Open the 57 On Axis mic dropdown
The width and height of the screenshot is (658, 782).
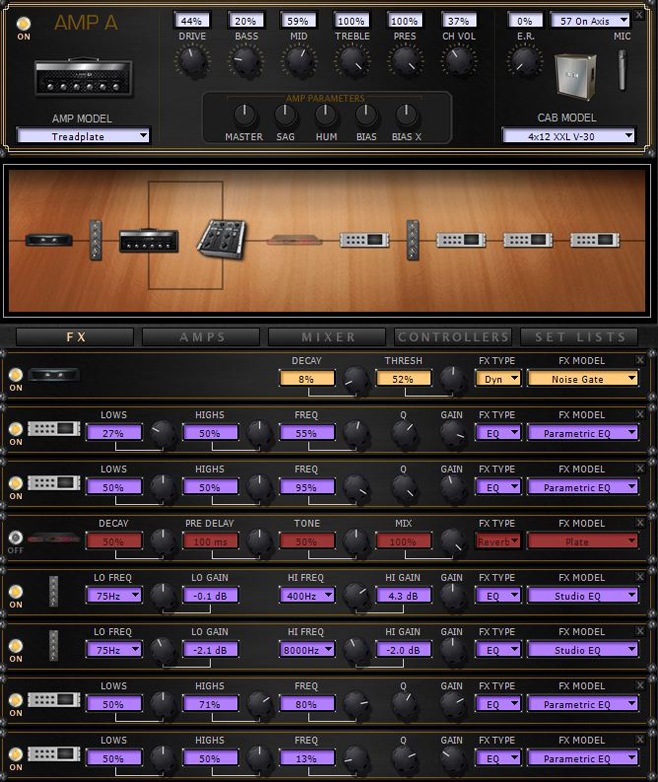590,20
